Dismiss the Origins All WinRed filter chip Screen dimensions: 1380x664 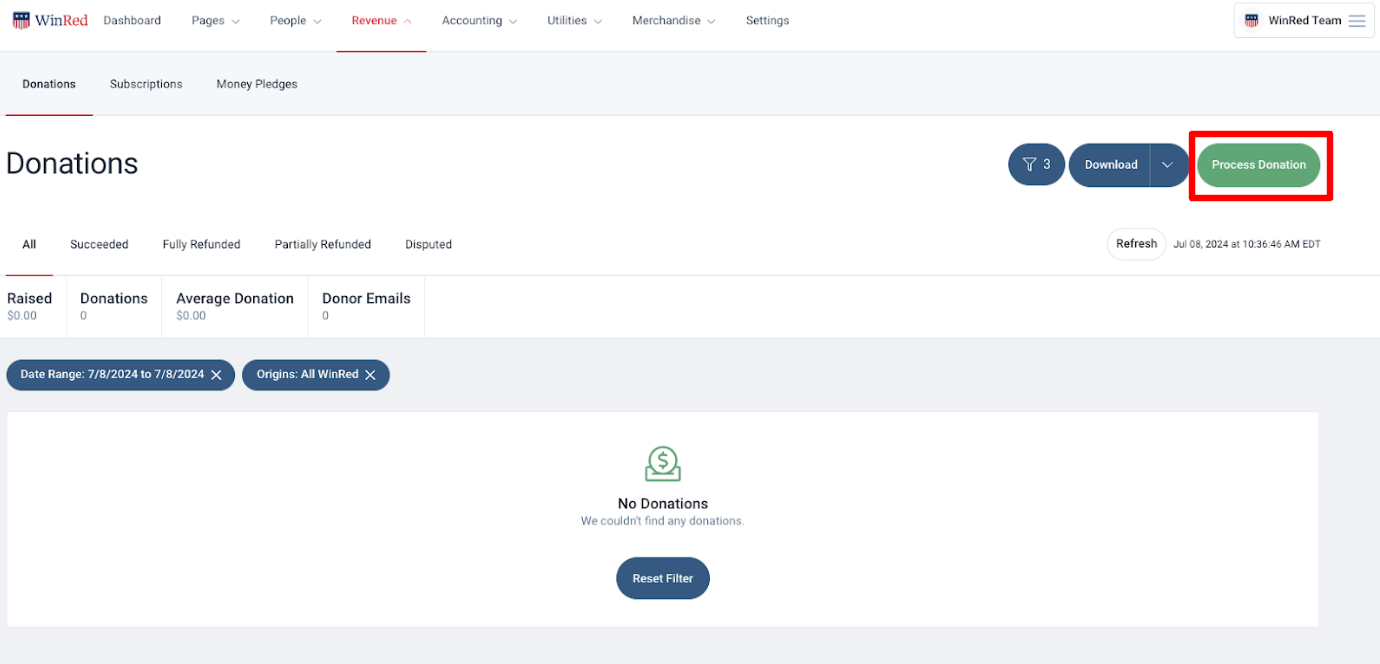(370, 374)
